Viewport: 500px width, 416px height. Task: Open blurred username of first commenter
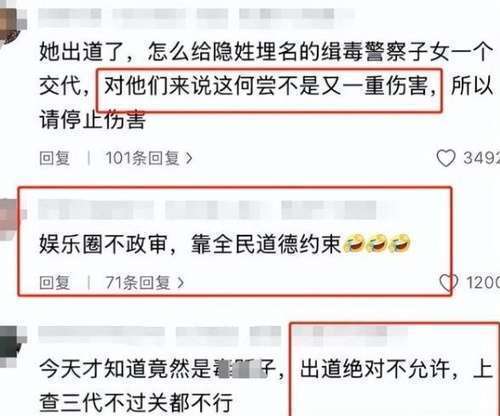click(195, 17)
